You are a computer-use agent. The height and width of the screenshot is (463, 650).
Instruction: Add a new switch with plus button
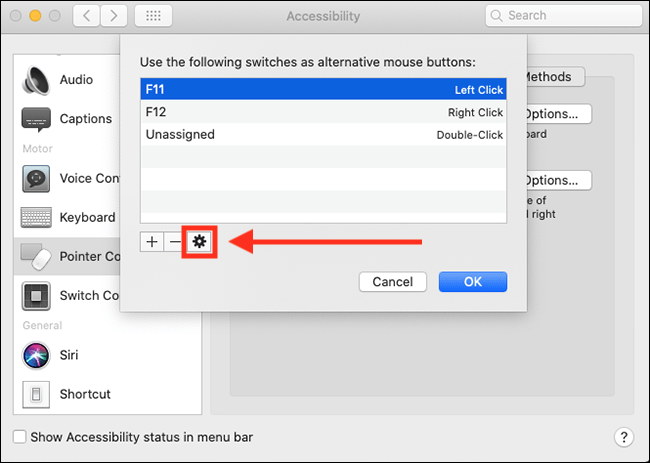[x=152, y=242]
